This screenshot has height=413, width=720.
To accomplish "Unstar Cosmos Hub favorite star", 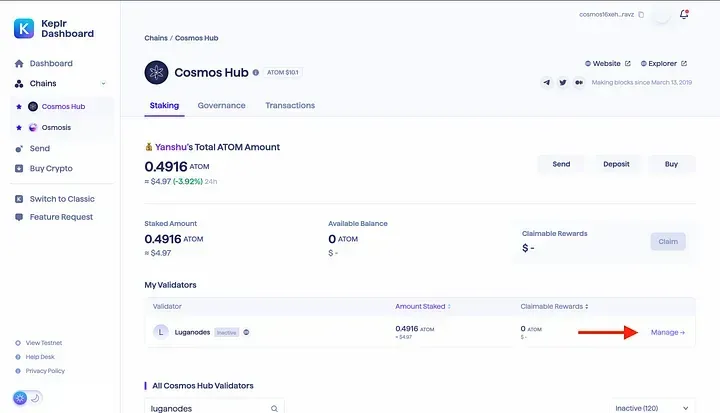I will pos(19,107).
